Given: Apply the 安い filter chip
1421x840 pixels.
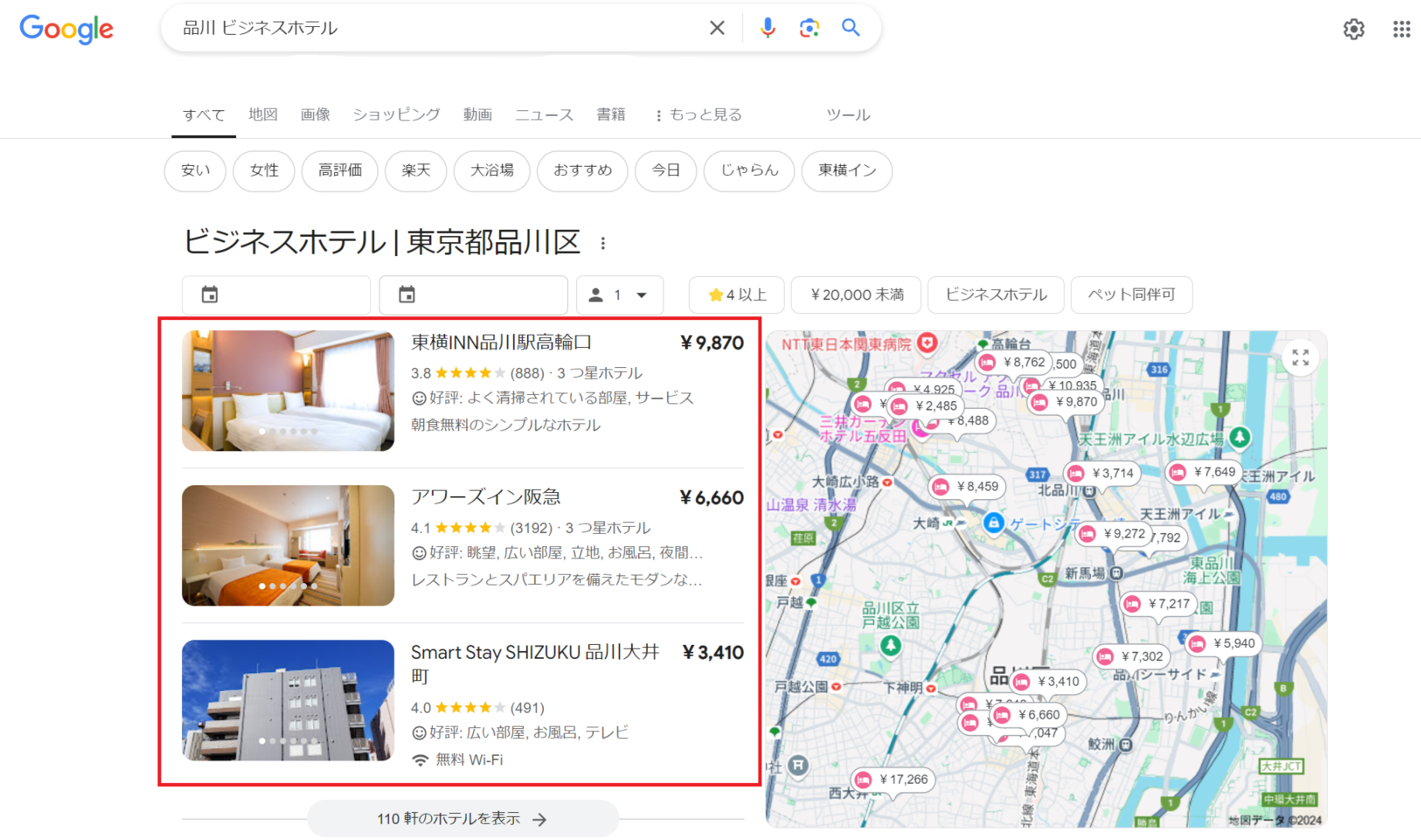Looking at the screenshot, I should (195, 170).
